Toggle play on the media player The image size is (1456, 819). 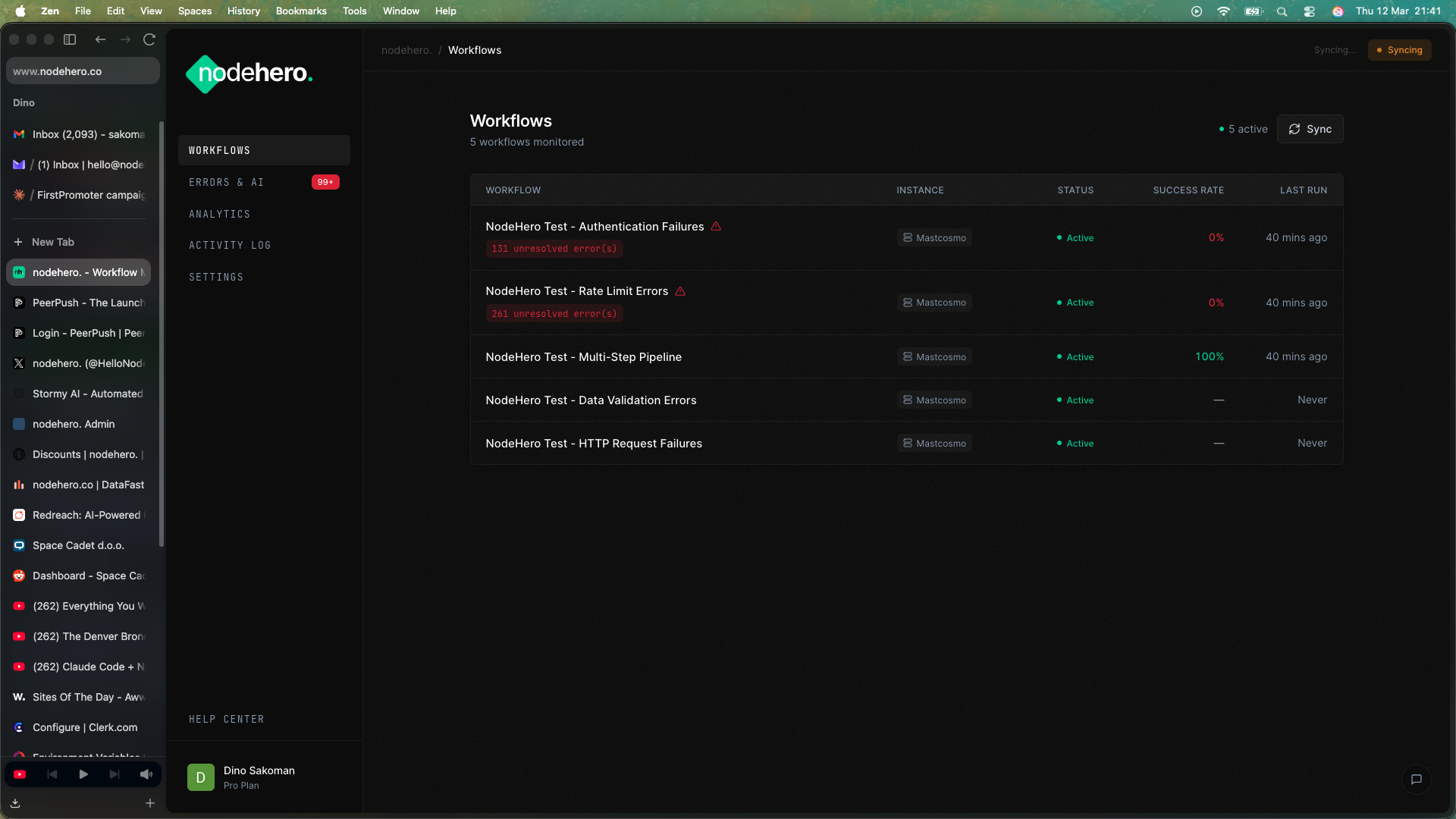(x=83, y=774)
